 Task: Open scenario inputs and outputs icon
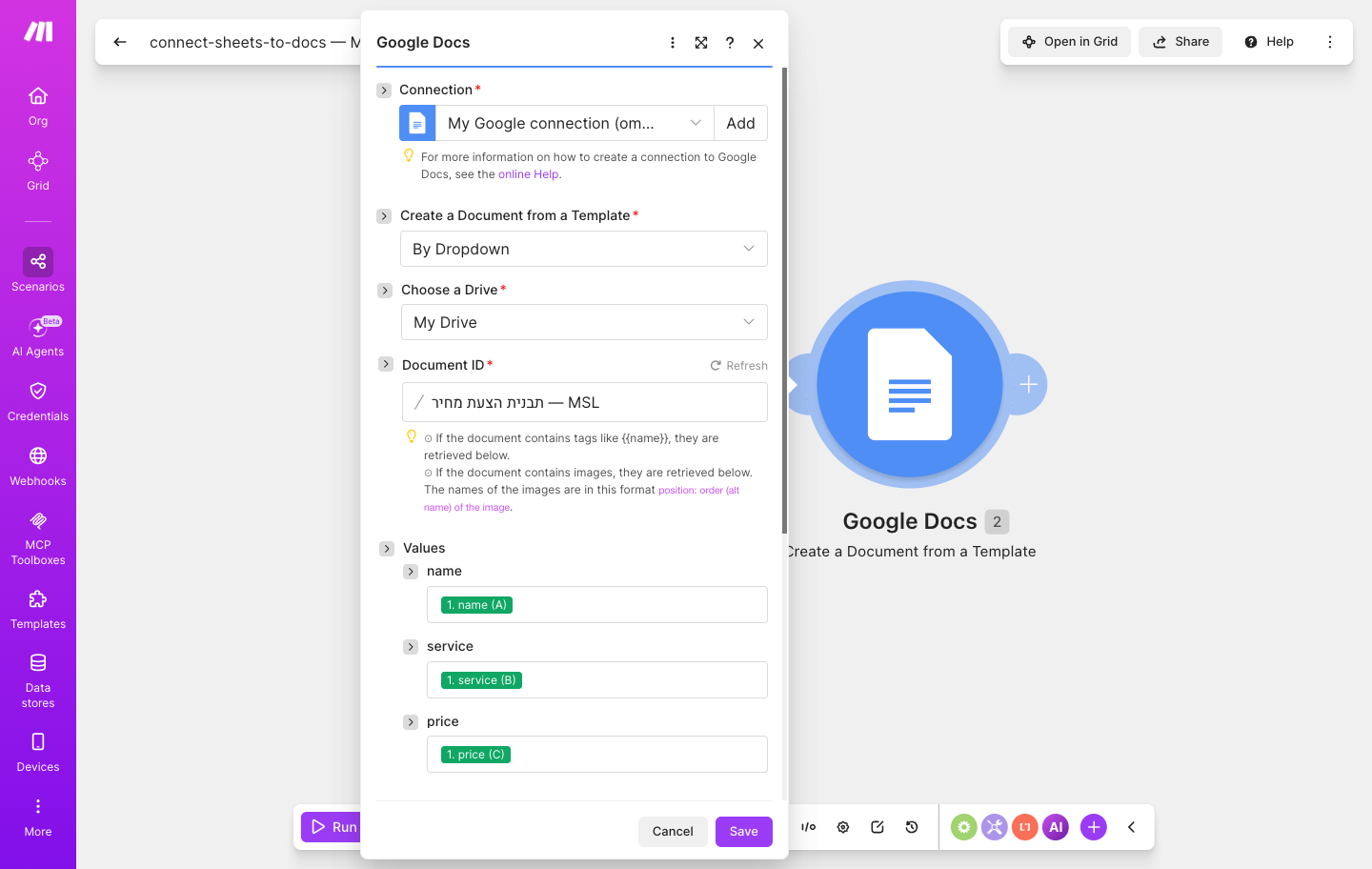(x=809, y=827)
